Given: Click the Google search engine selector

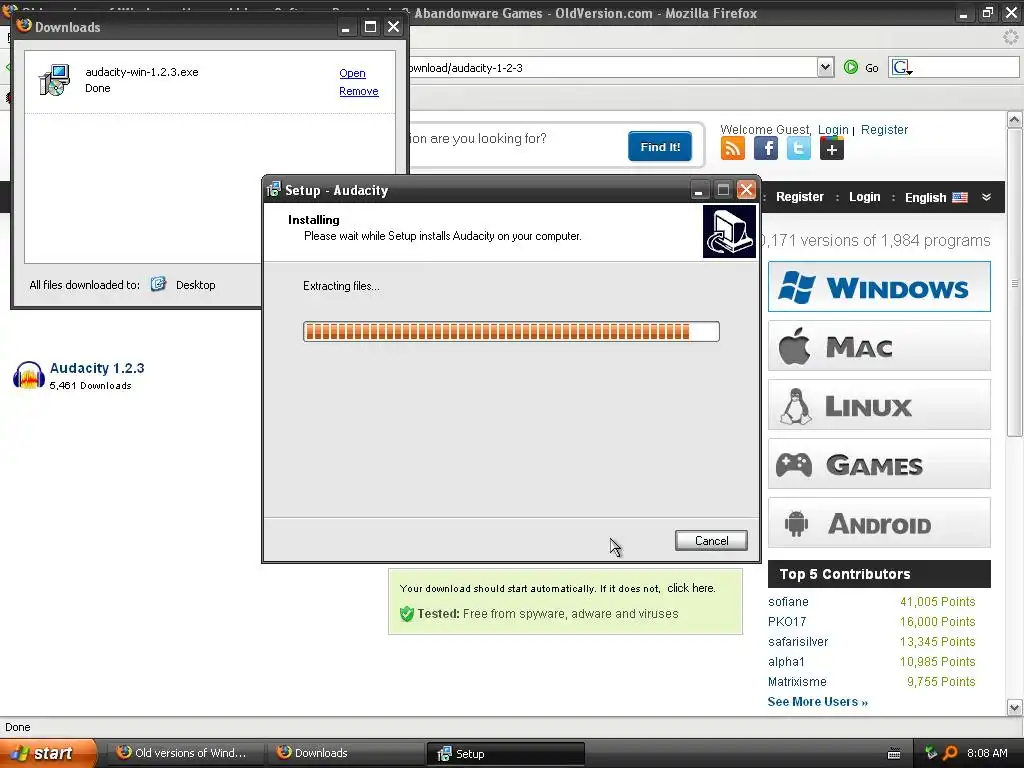Looking at the screenshot, I should (x=902, y=67).
